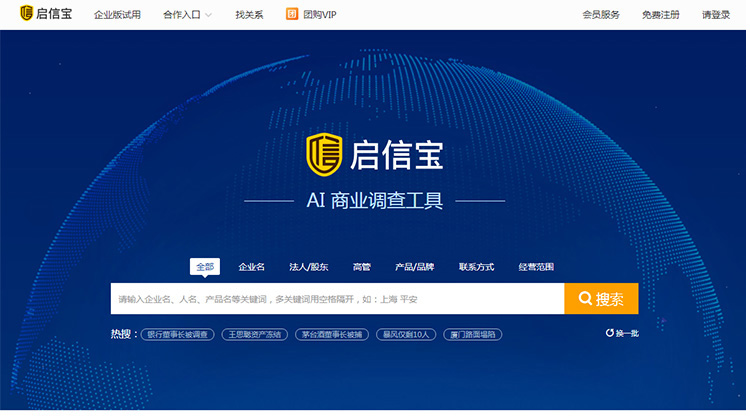Viewport: 750px width, 416px height.
Task: Switch to the 联系方式 search tab
Action: tap(476, 267)
